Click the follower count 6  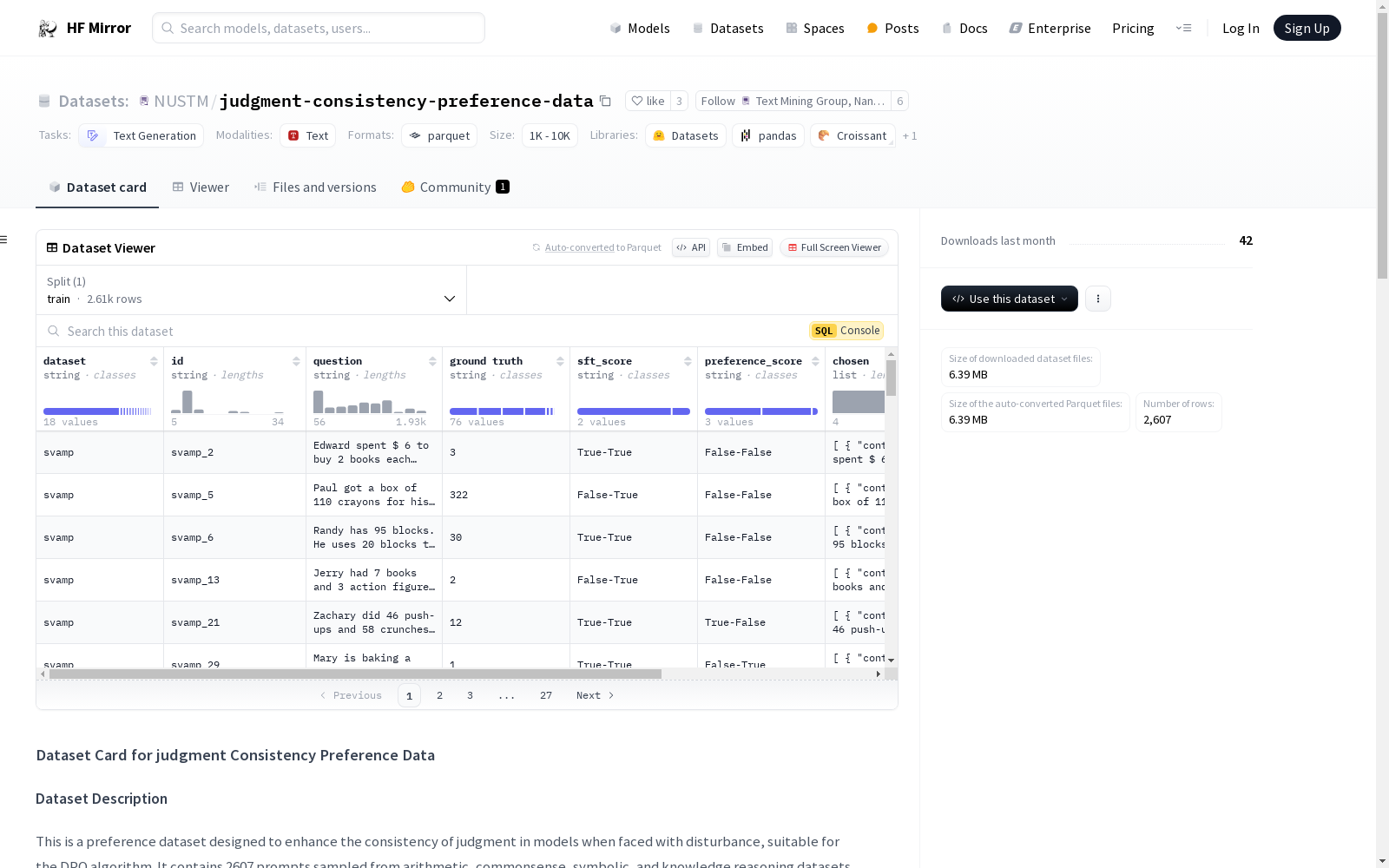(900, 102)
